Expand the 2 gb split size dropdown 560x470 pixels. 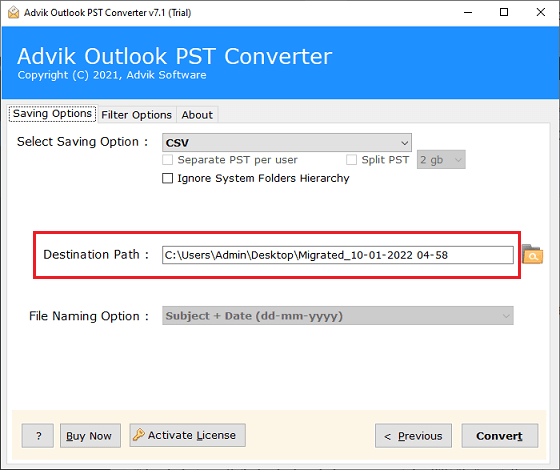pos(441,160)
